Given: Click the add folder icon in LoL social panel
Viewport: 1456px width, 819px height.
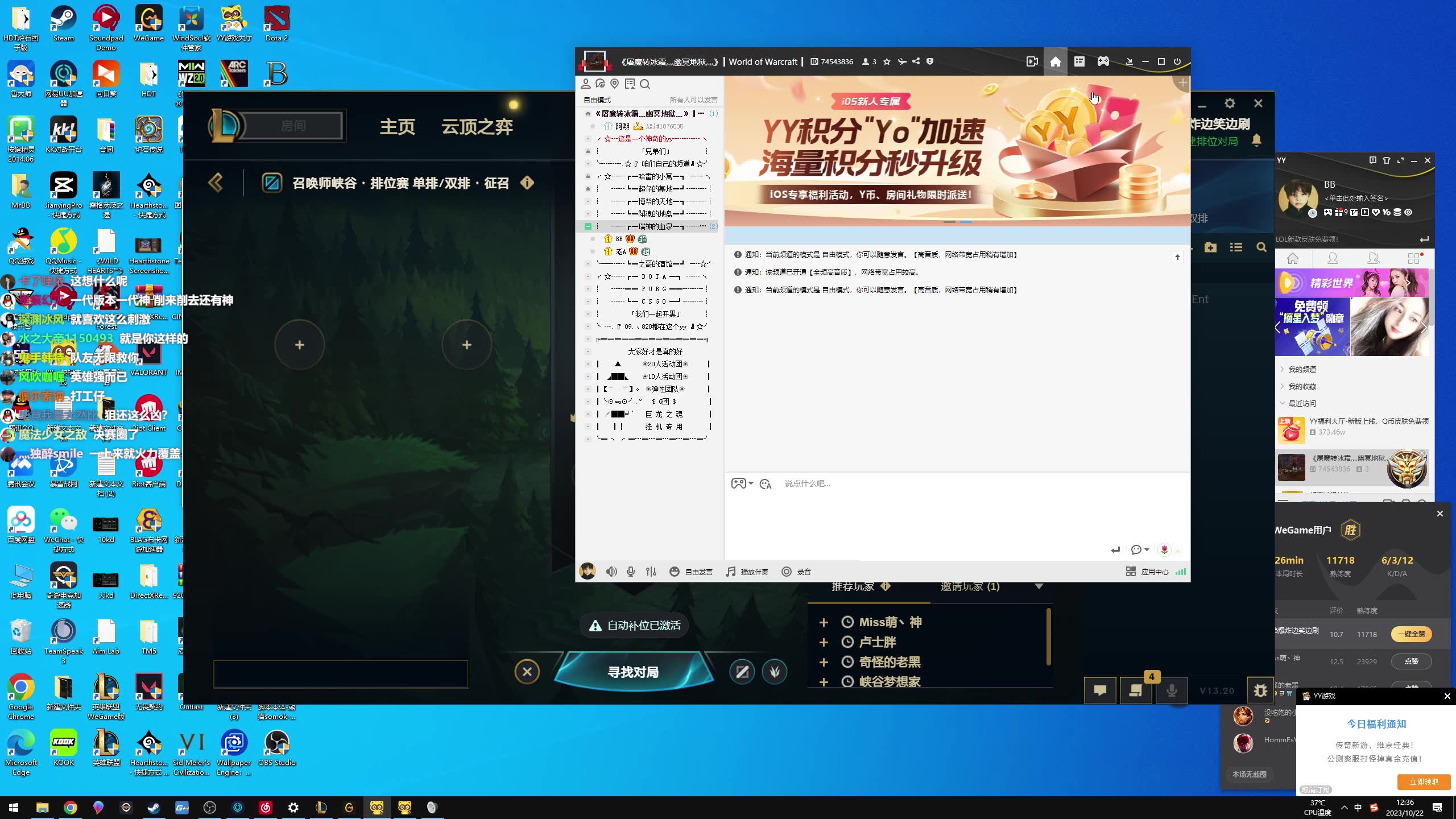Looking at the screenshot, I should coord(1210,247).
